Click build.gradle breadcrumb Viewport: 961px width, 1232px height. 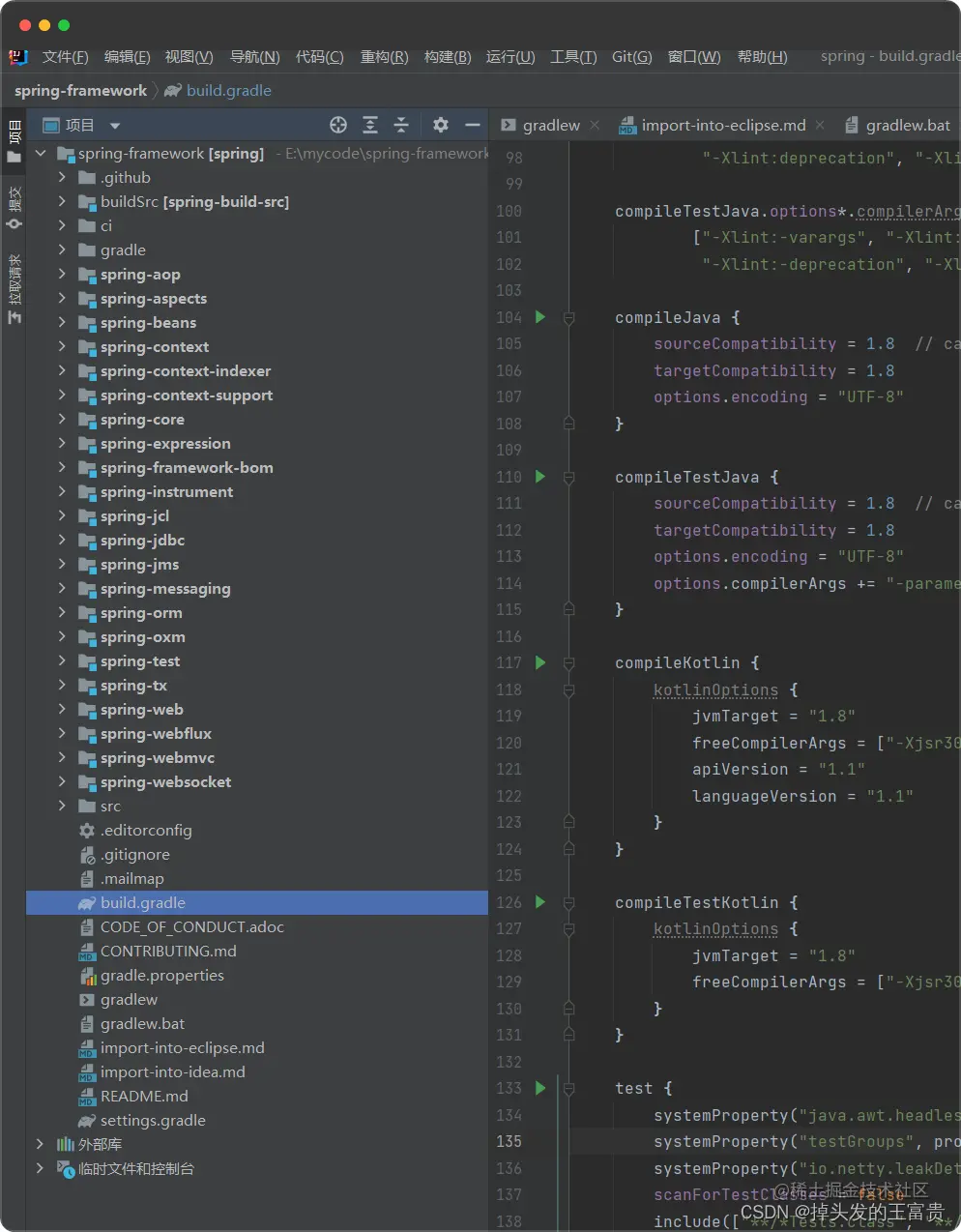click(x=218, y=90)
